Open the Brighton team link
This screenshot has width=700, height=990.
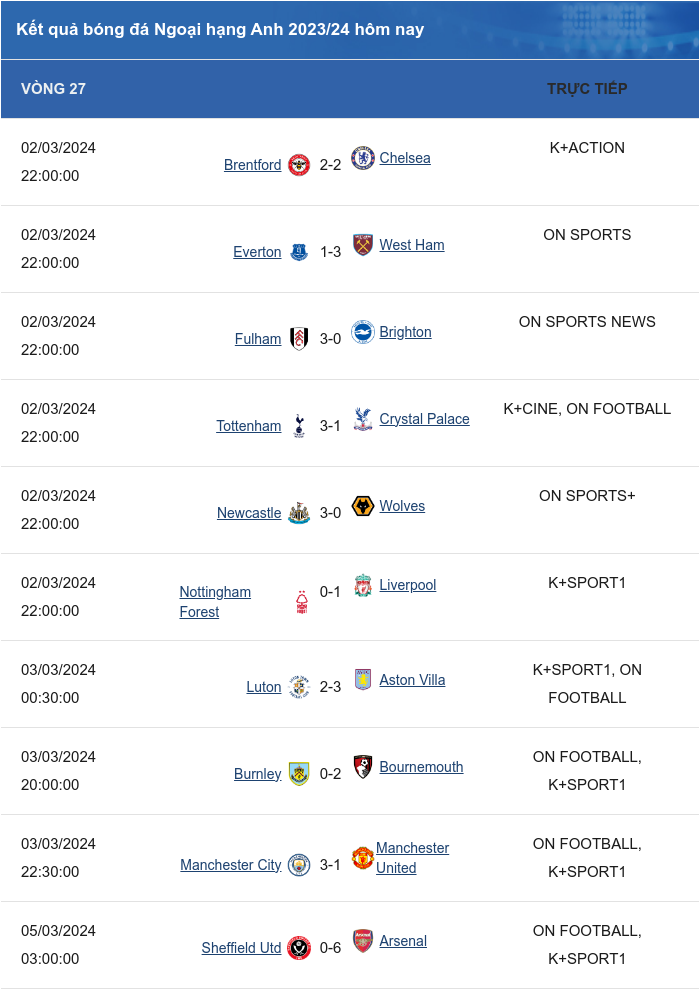pyautogui.click(x=405, y=331)
